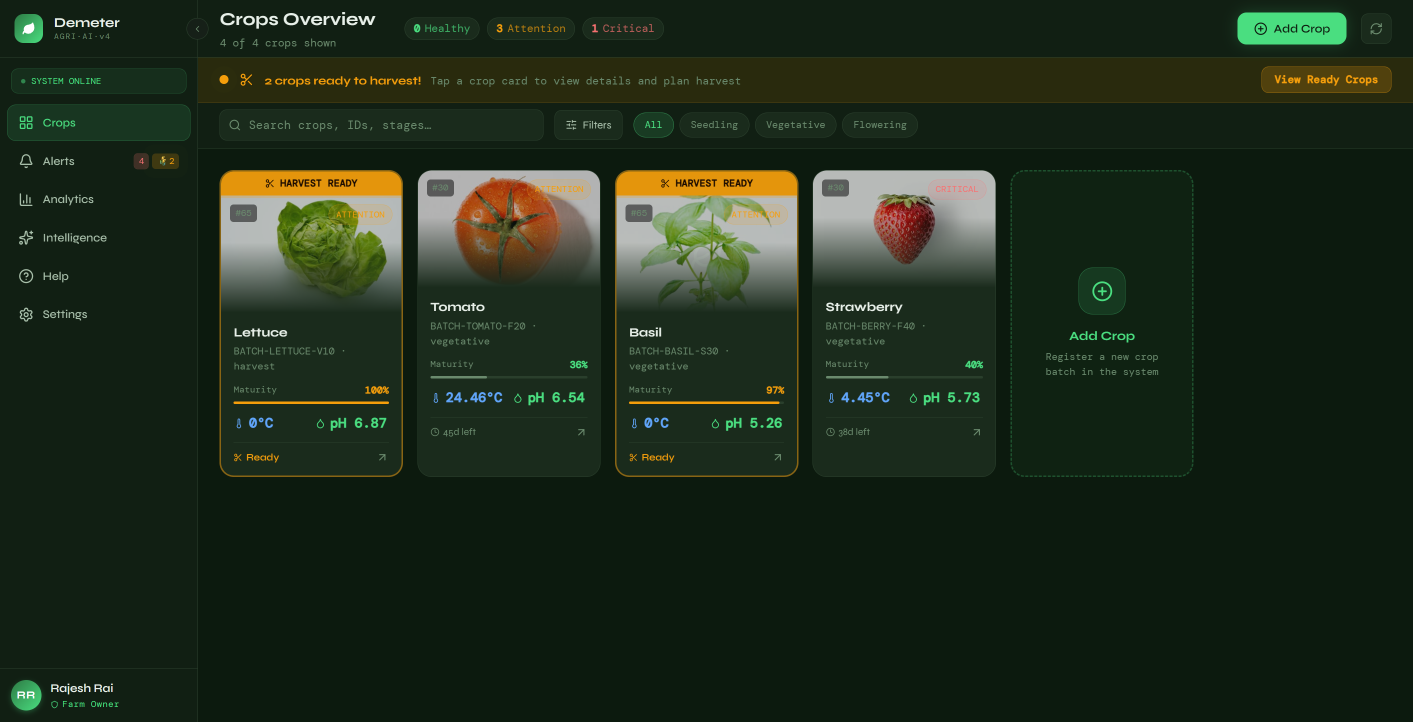Click the plus icon in the Add Crop card
Screen dimensions: 1413x722
point(1102,291)
